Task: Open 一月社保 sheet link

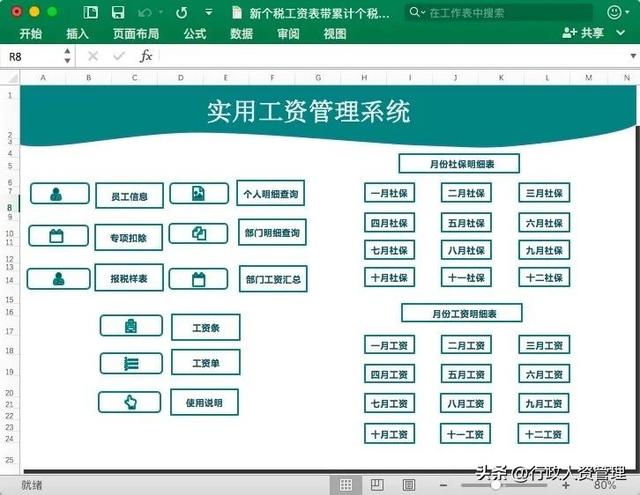Action: click(x=389, y=193)
